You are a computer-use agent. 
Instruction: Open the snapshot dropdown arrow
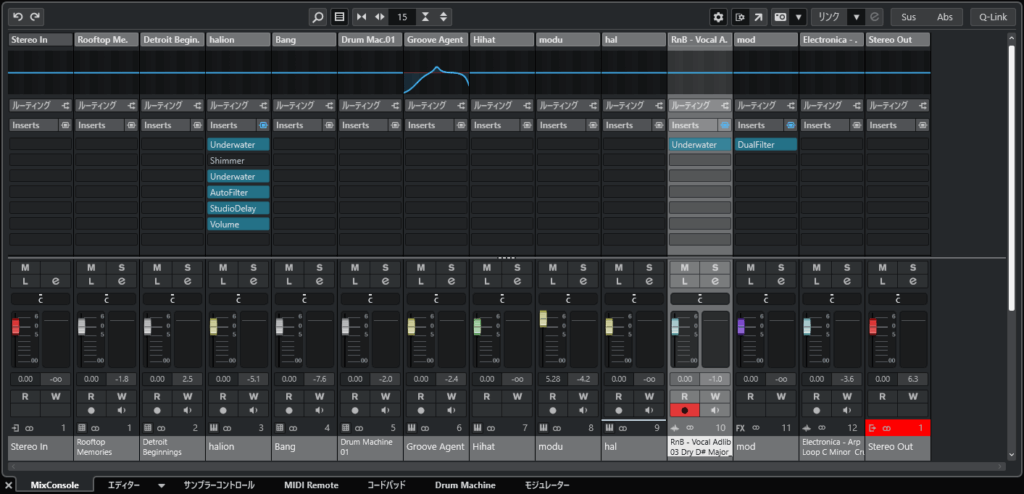[797, 17]
